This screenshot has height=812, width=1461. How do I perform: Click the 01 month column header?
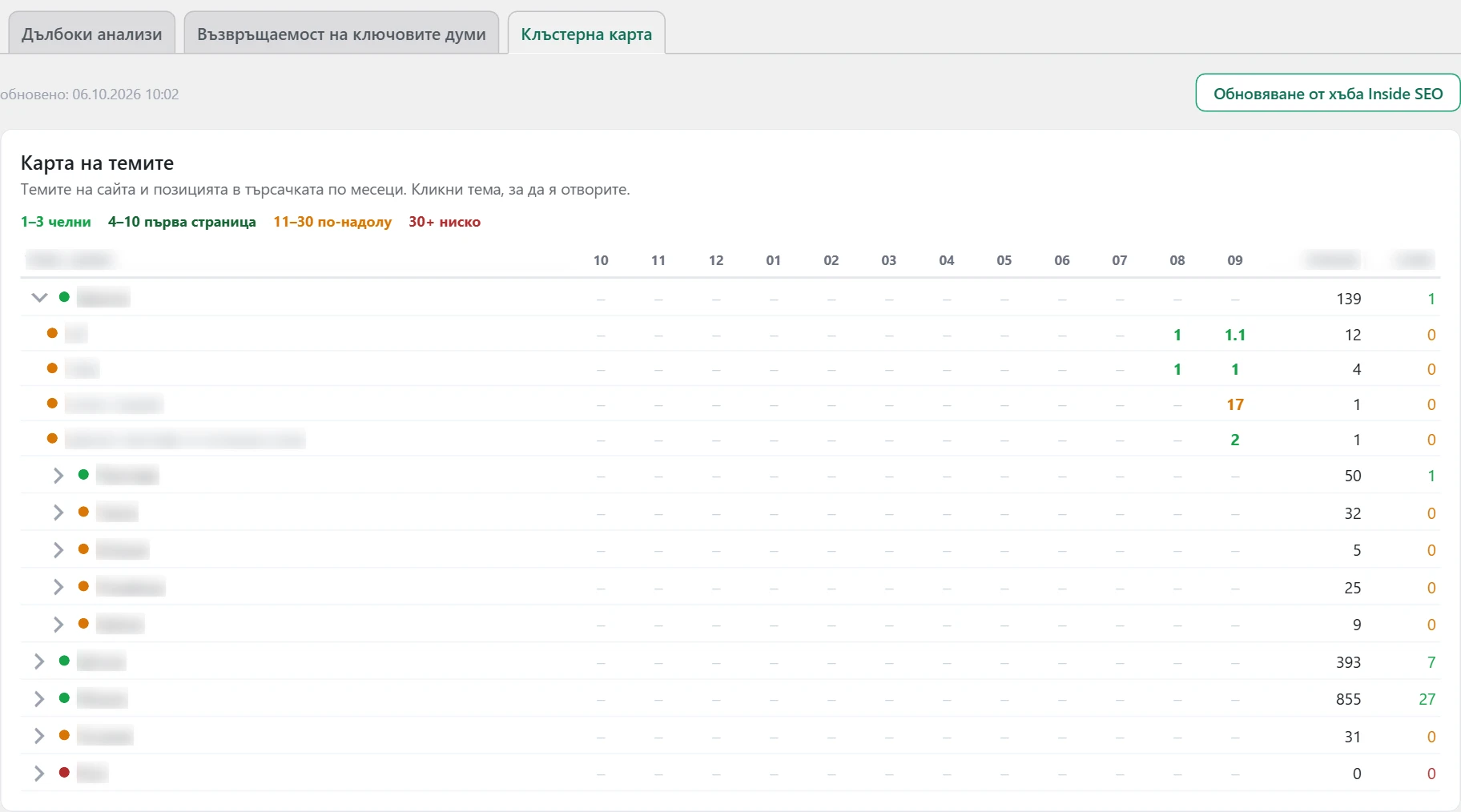(773, 260)
